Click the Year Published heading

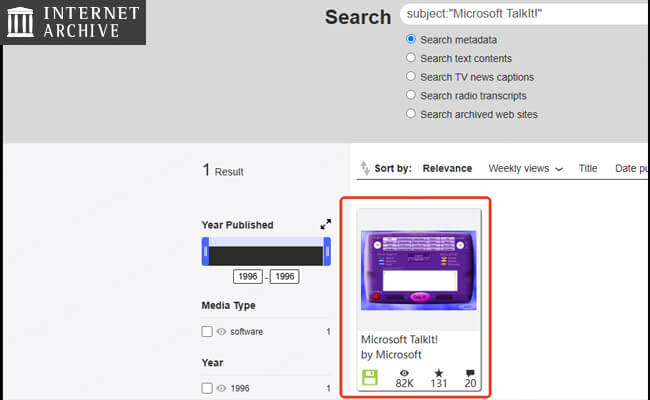238,225
